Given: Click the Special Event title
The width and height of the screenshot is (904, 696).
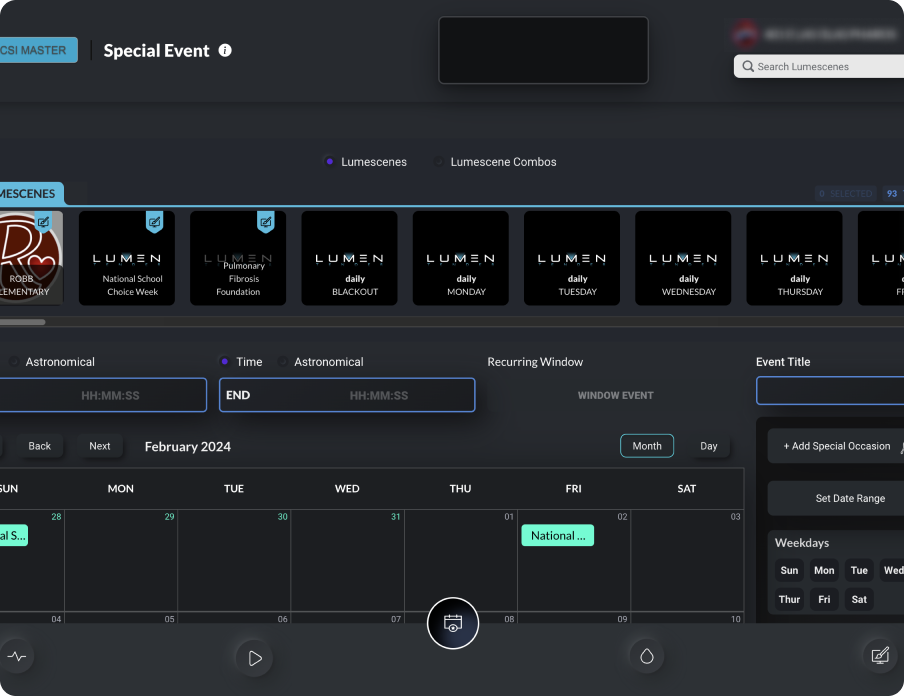Looking at the screenshot, I should (x=156, y=51).
